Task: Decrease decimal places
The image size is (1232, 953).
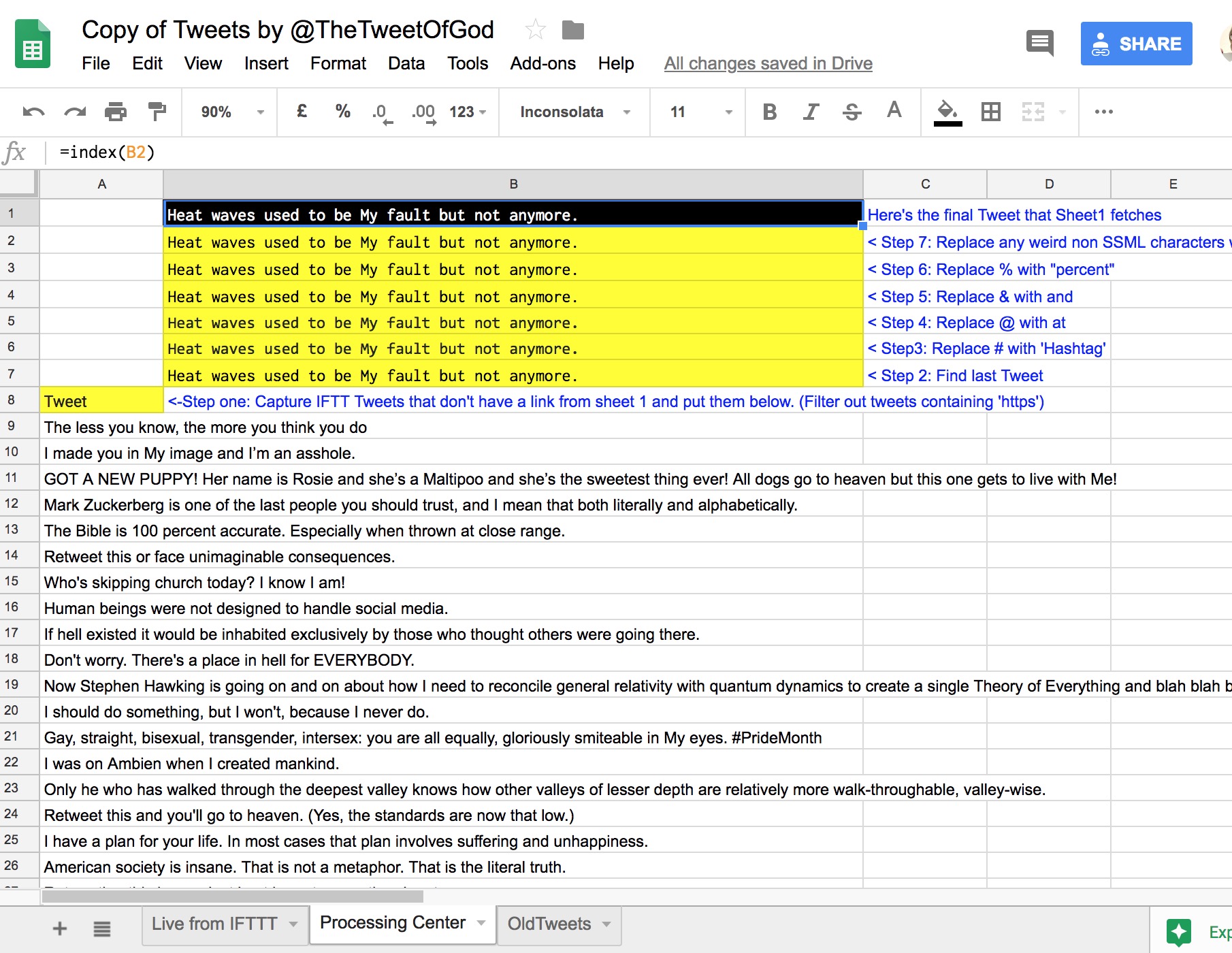Action: coord(383,112)
